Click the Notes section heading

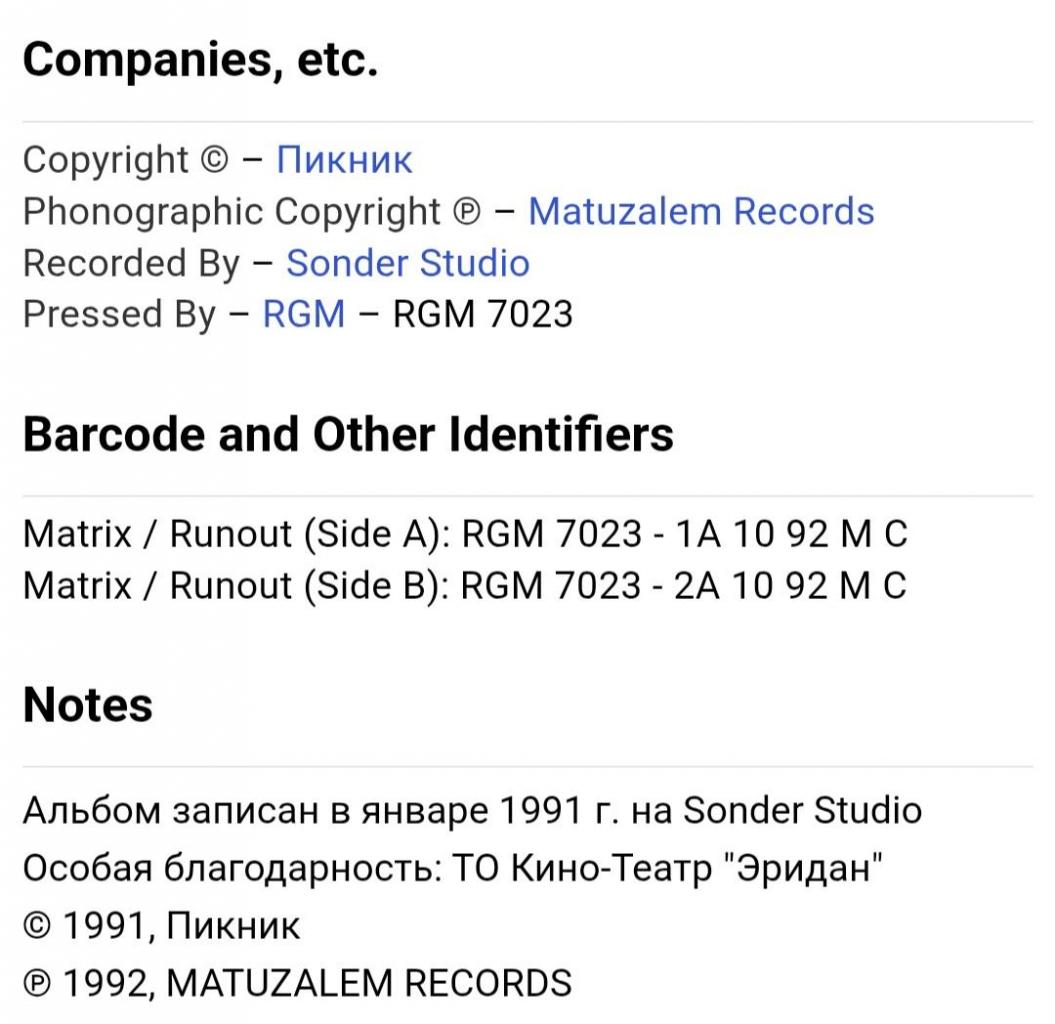(x=88, y=704)
